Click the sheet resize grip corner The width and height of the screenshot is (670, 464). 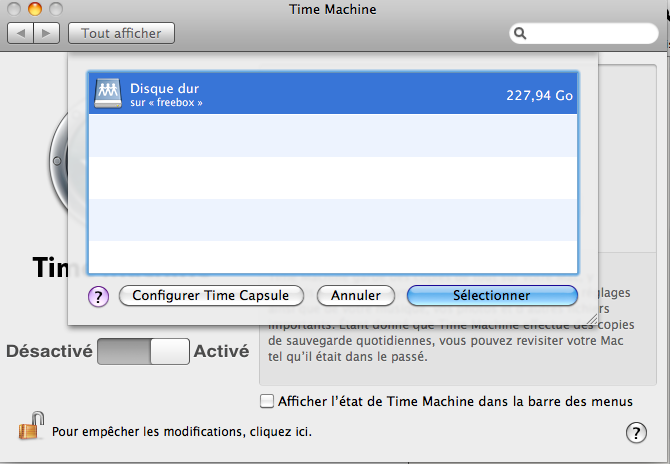tap(590, 319)
